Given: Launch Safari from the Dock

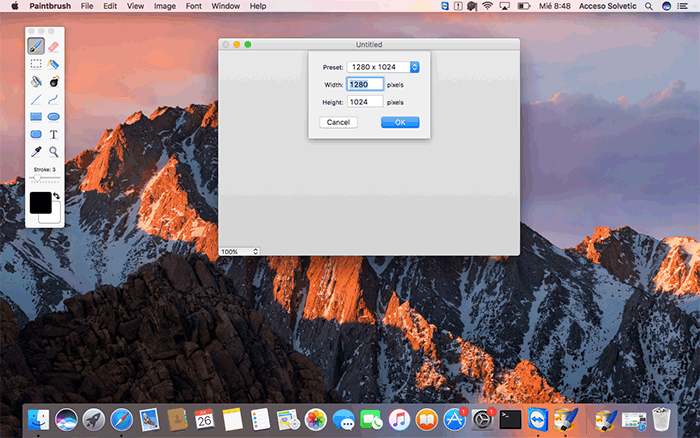Looking at the screenshot, I should pyautogui.click(x=121, y=420).
